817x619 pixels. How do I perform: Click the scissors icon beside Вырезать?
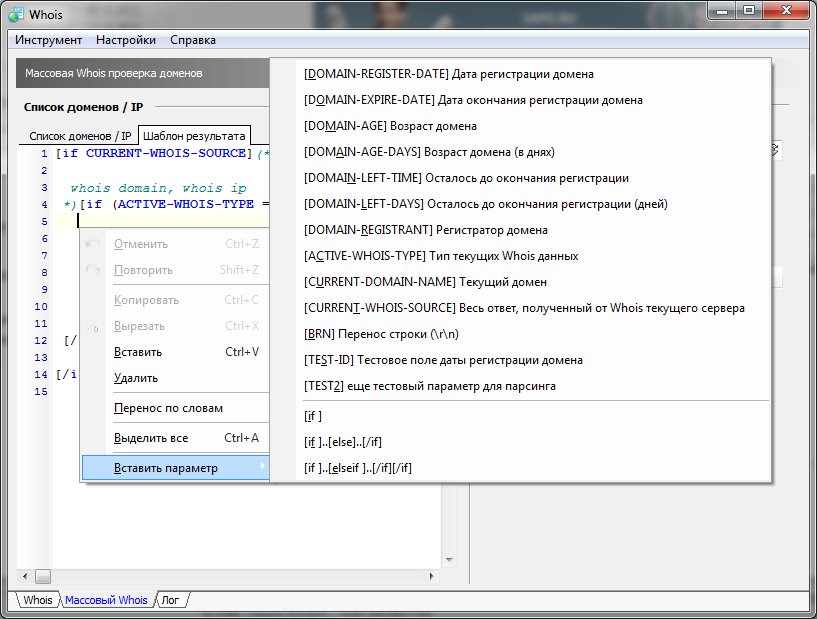tap(94, 326)
